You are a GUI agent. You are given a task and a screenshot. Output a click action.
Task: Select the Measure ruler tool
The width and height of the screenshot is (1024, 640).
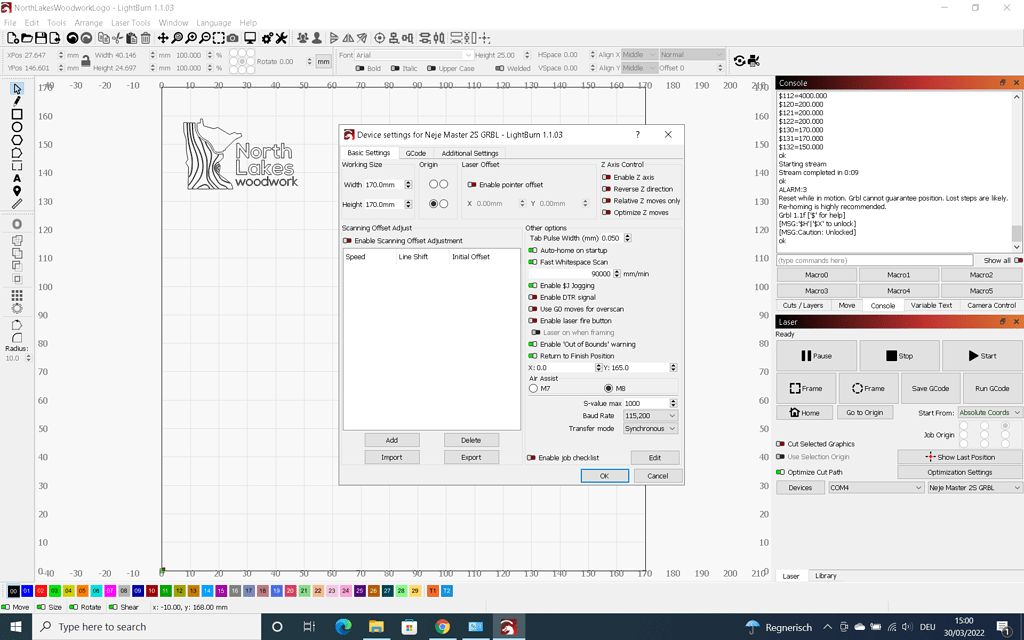17,204
